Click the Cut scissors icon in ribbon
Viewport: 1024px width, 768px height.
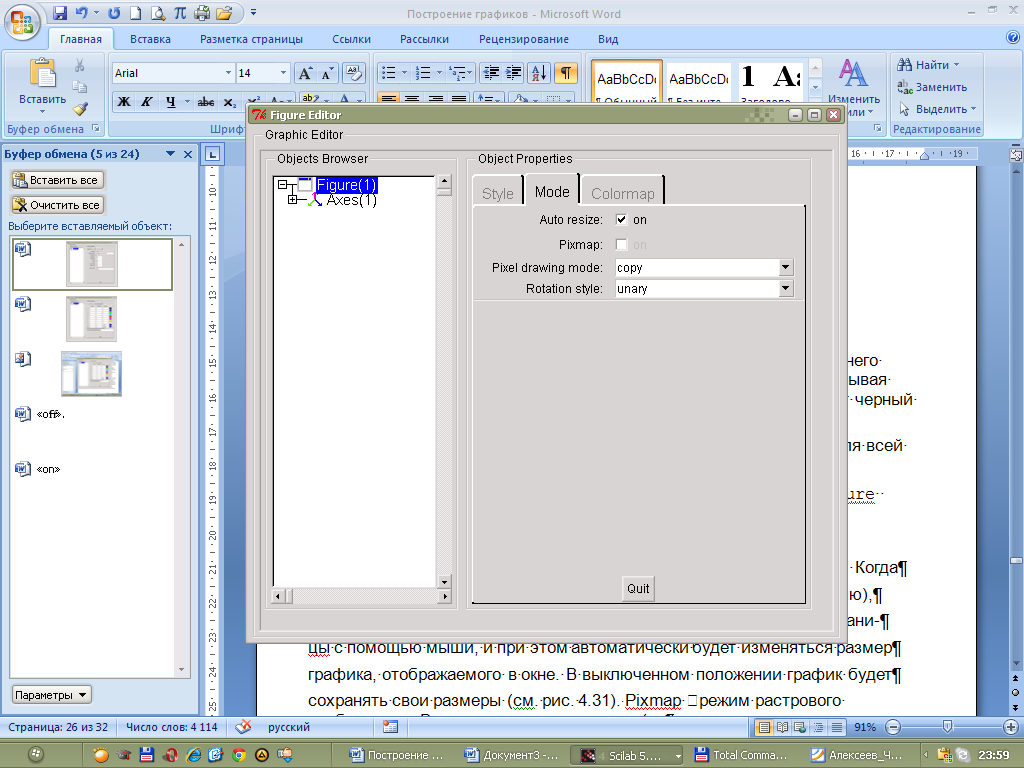pos(80,65)
